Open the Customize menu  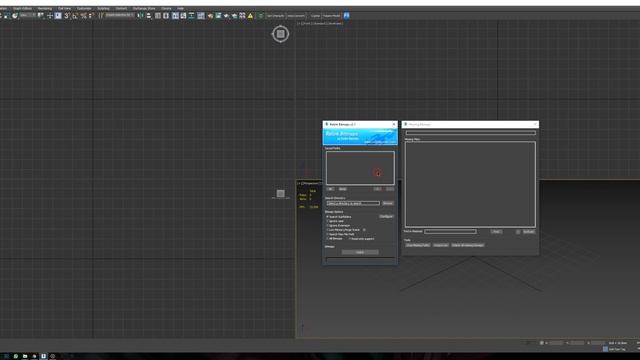[x=84, y=8]
